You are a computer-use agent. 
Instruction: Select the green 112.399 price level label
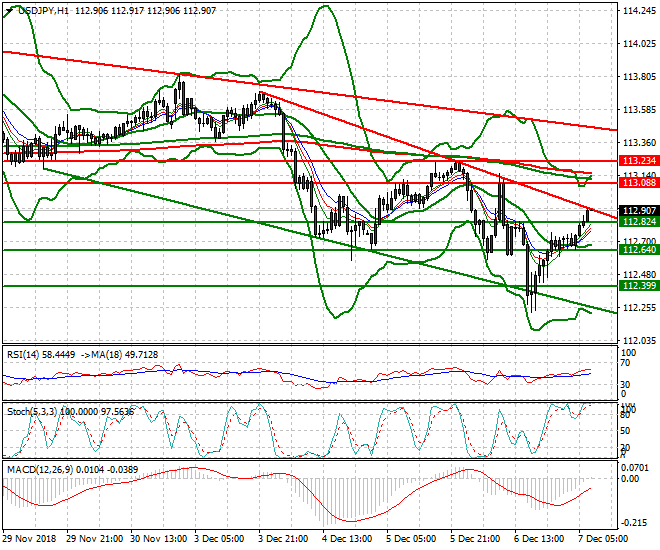(639, 286)
